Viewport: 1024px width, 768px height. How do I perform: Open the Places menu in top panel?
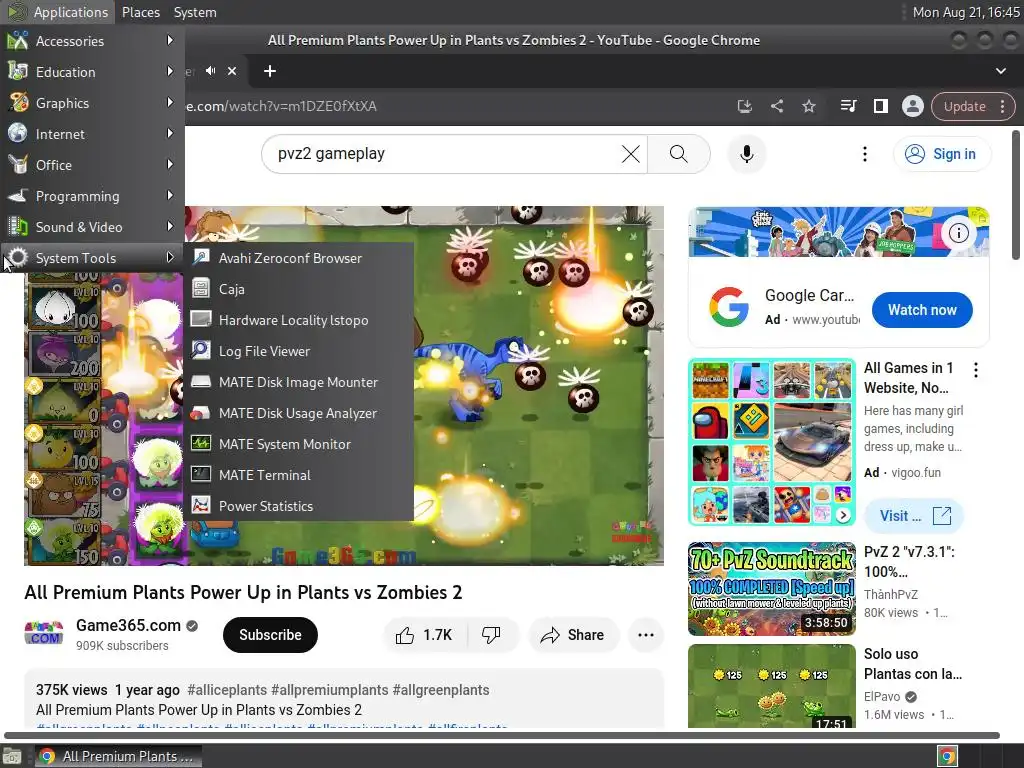tap(140, 12)
